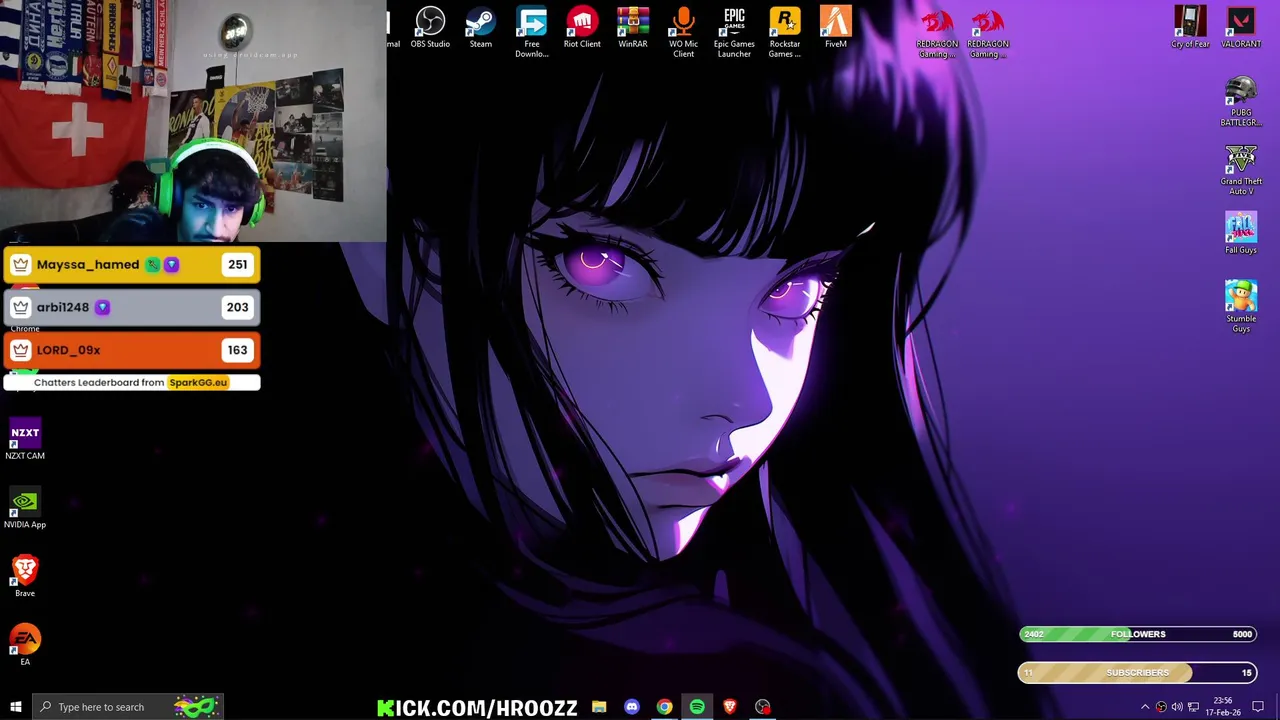
Task: Click the Subscribers goal progress bar
Action: pyautogui.click(x=1138, y=673)
